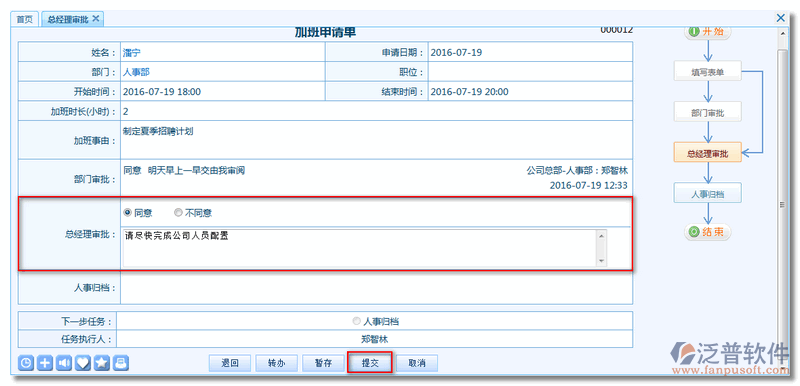The width and height of the screenshot is (800, 386).
Task: Click the 转办 button
Action: (x=277, y=363)
